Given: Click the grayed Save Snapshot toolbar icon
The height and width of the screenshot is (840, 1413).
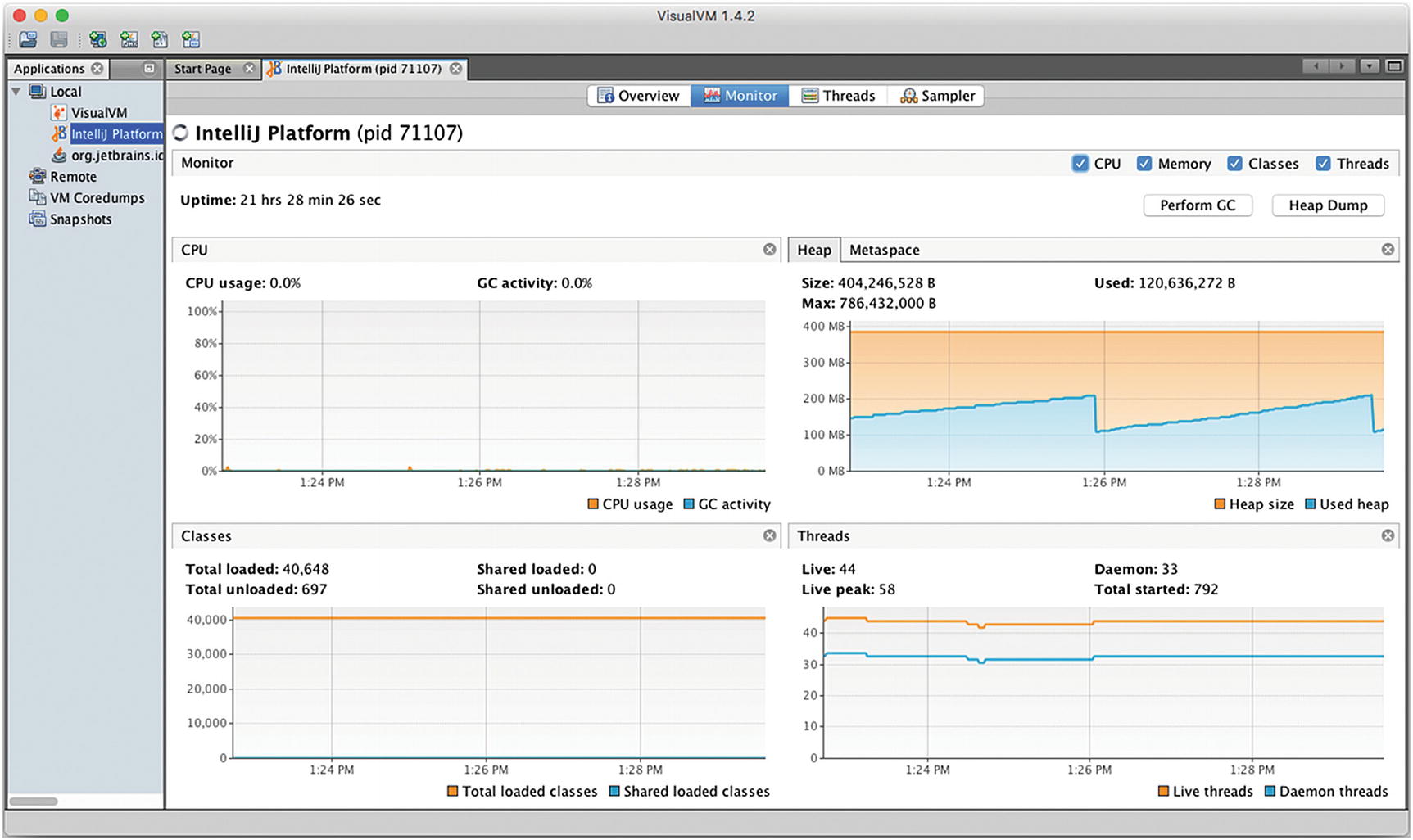Looking at the screenshot, I should point(59,39).
